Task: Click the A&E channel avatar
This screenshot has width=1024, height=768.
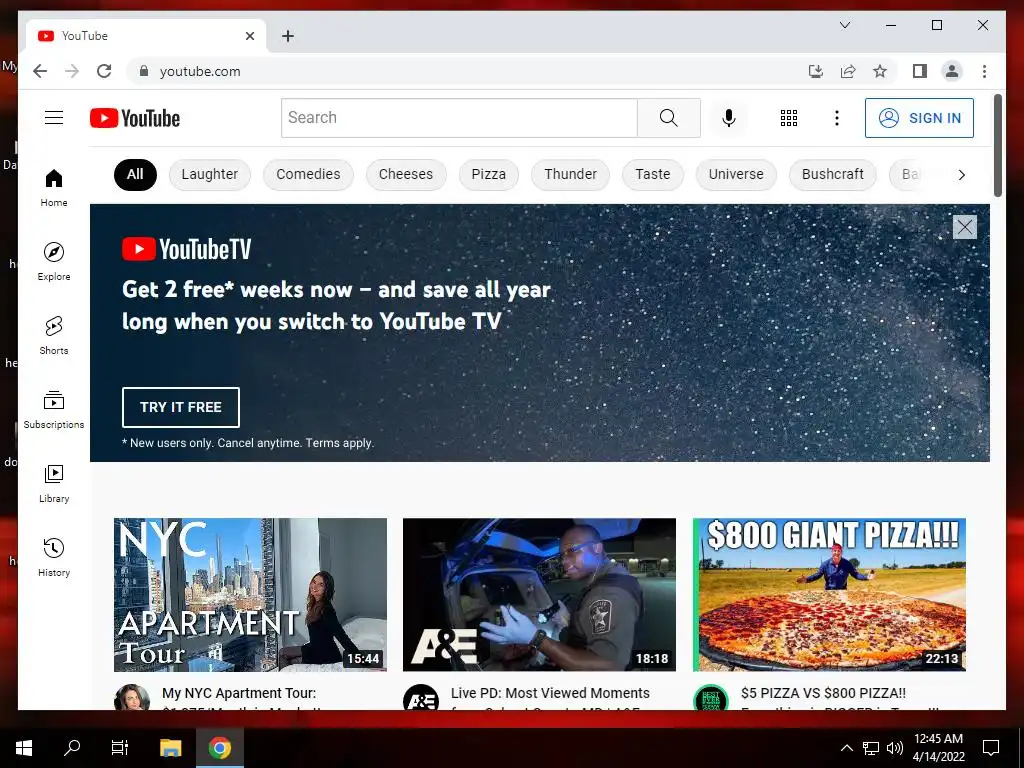Action: (x=421, y=697)
